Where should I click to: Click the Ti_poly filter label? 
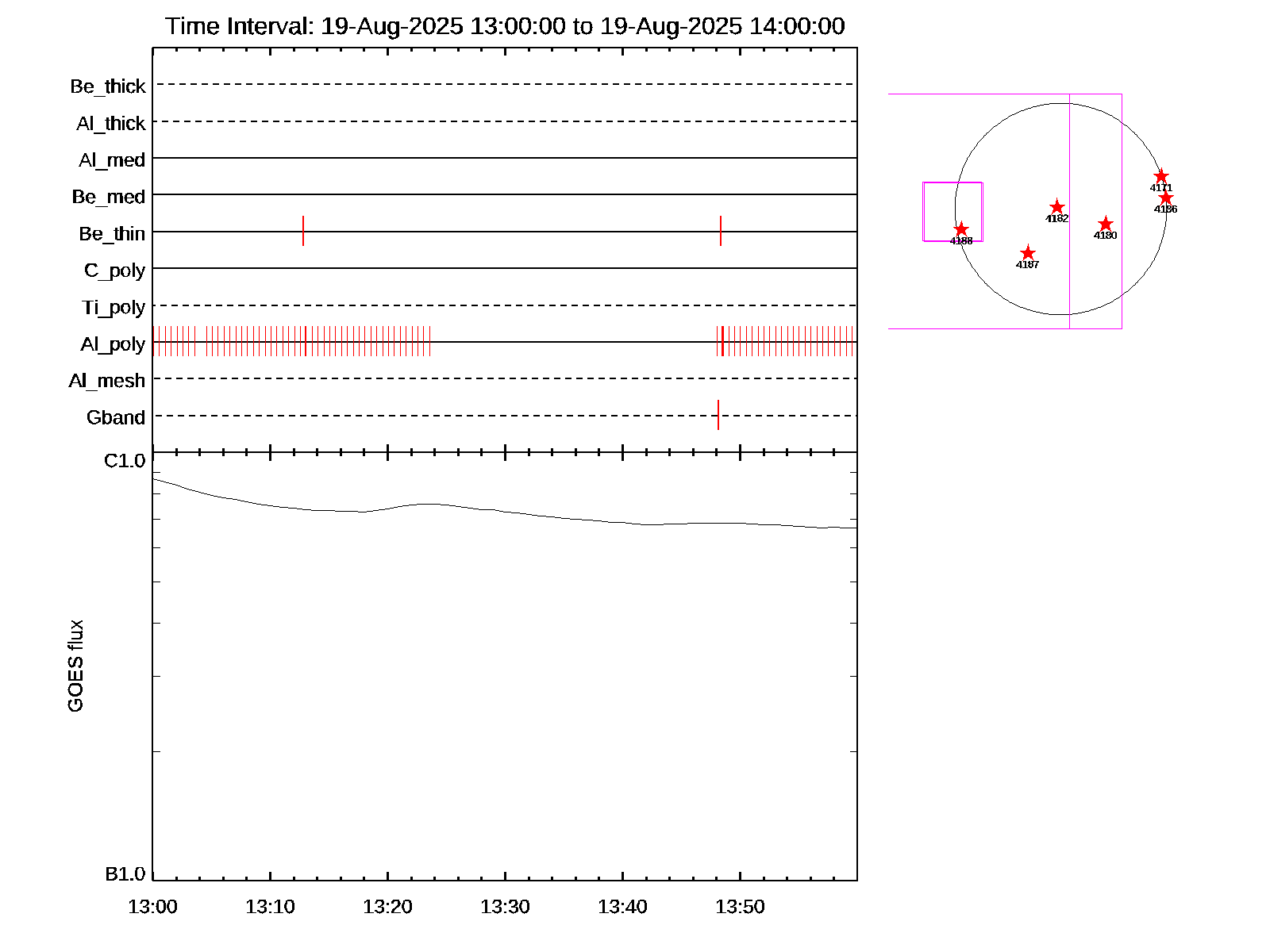click(x=114, y=308)
